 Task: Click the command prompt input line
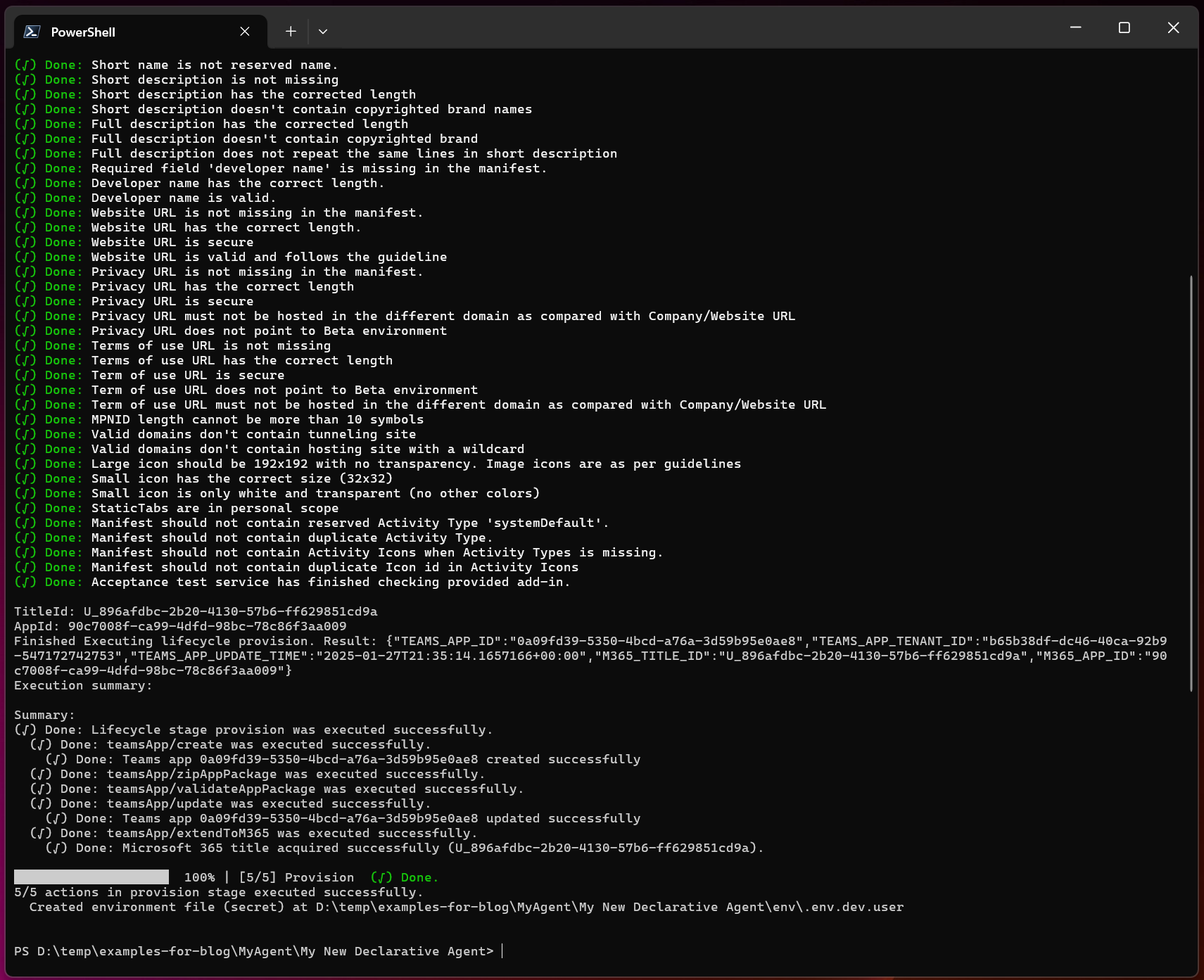click(502, 950)
